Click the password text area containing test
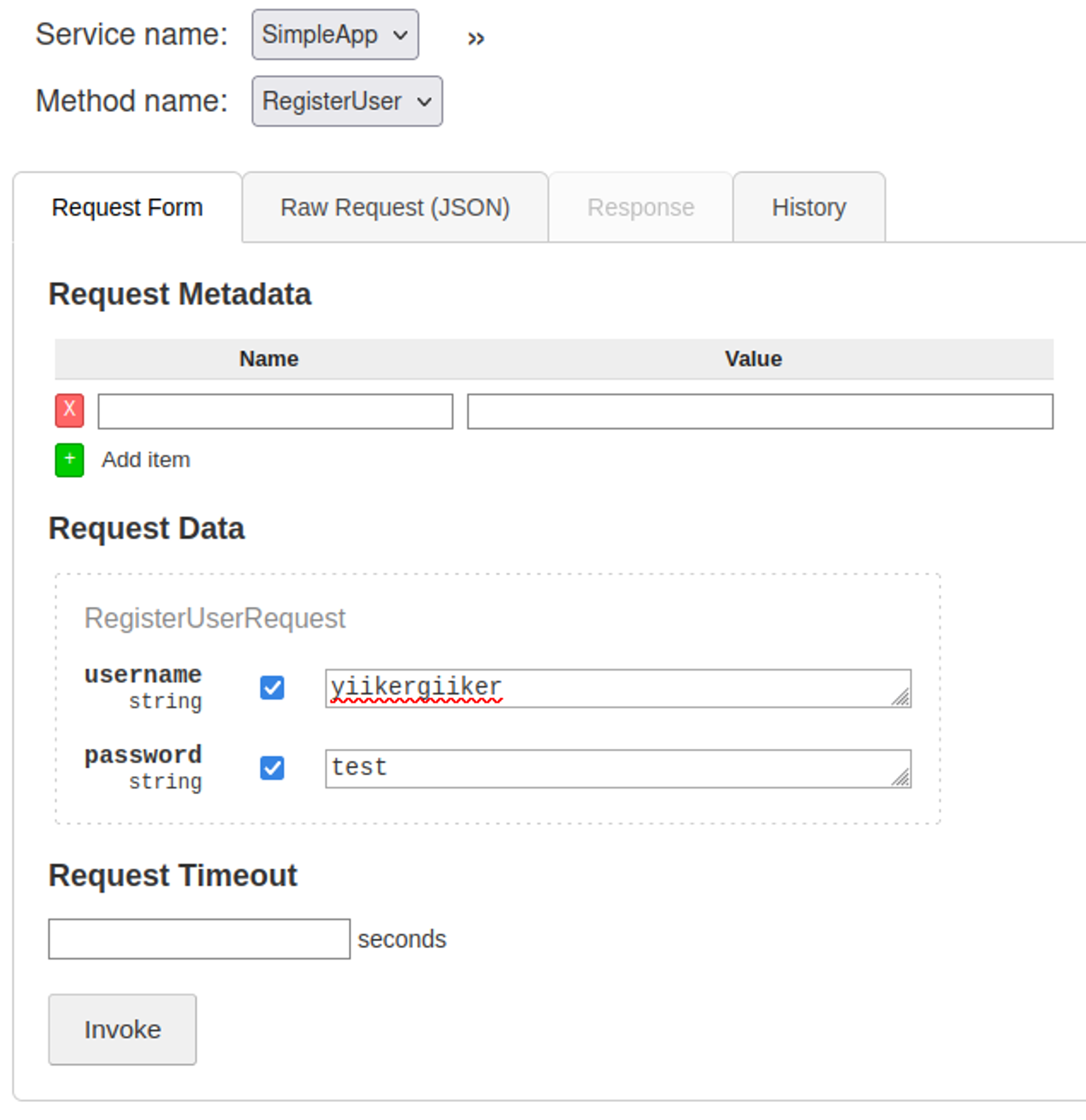 pos(606,768)
